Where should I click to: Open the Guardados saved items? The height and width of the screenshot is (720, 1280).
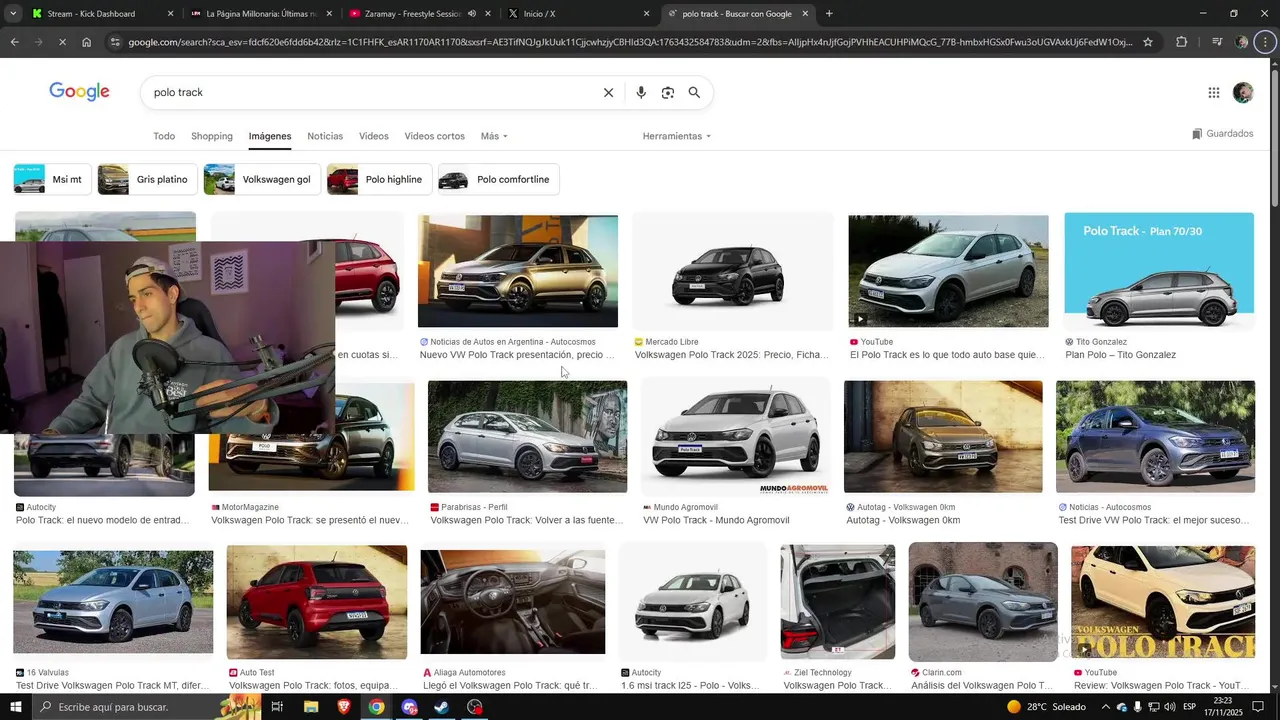(x=1222, y=134)
